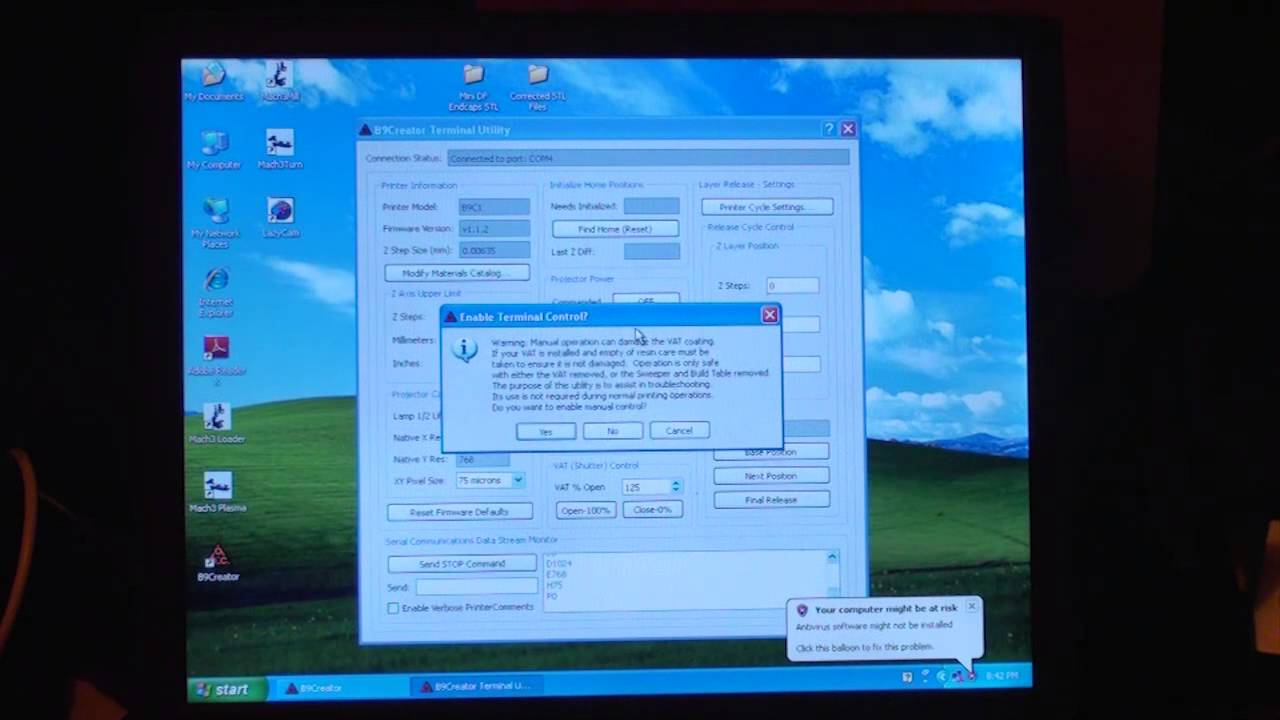Viewport: 1280px width, 720px height.
Task: Click the Printer Cycle Settings button
Action: click(767, 207)
